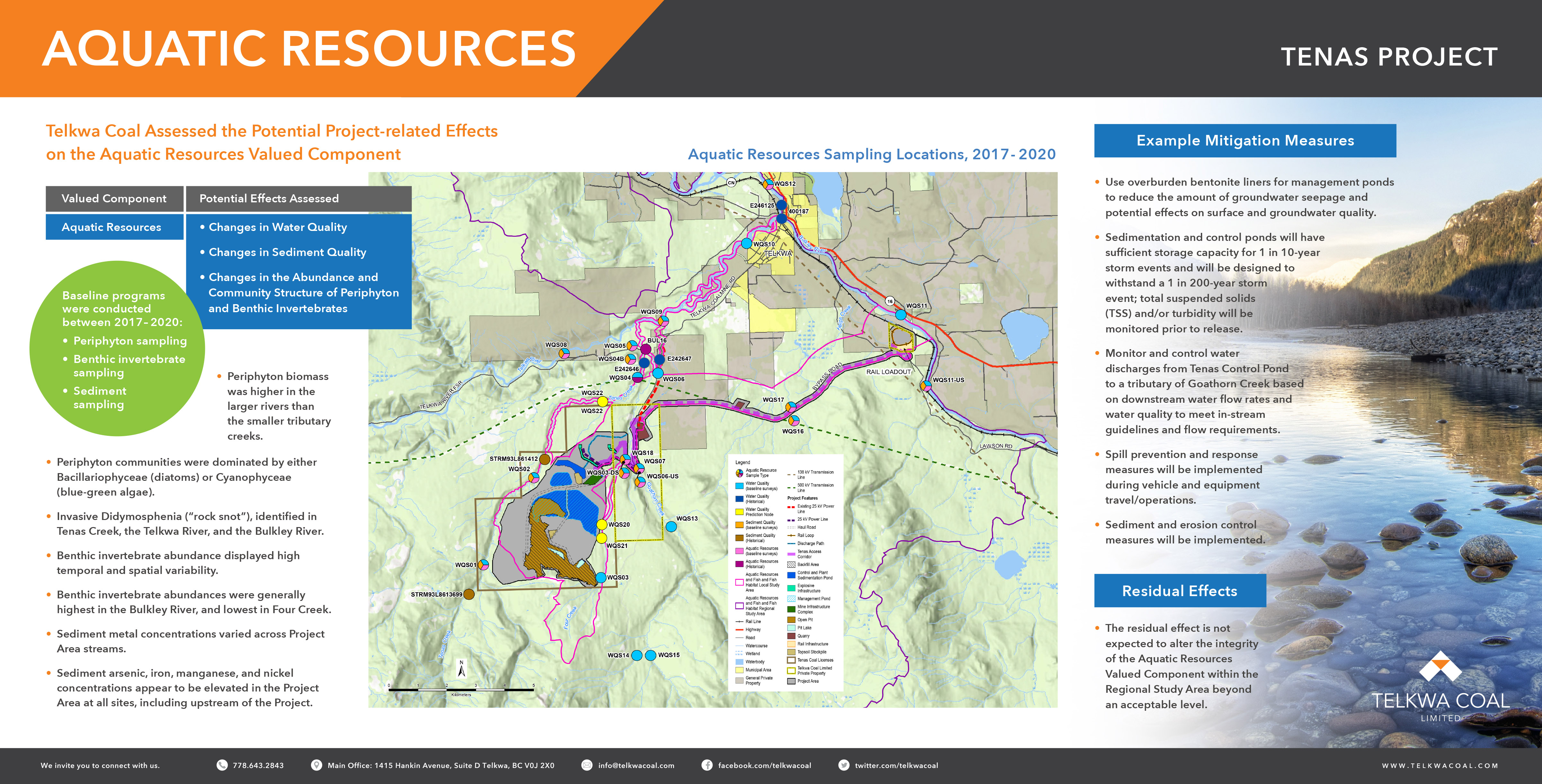The height and width of the screenshot is (784, 1542).
Task: Select the brown STRM93L8613699 marker
Action: (x=469, y=594)
